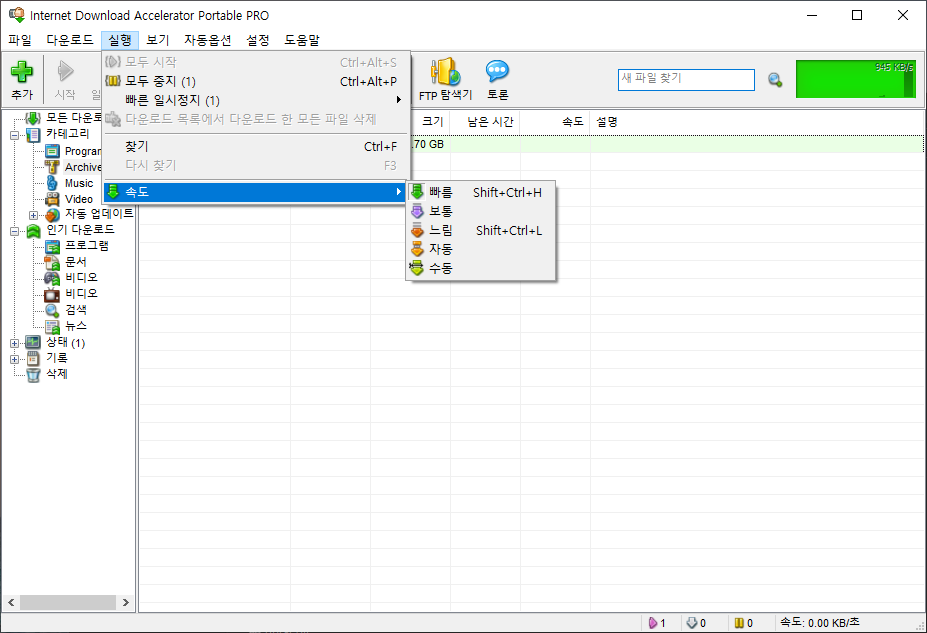
Task: Close the open 실행 menu
Action: click(x=120, y=40)
